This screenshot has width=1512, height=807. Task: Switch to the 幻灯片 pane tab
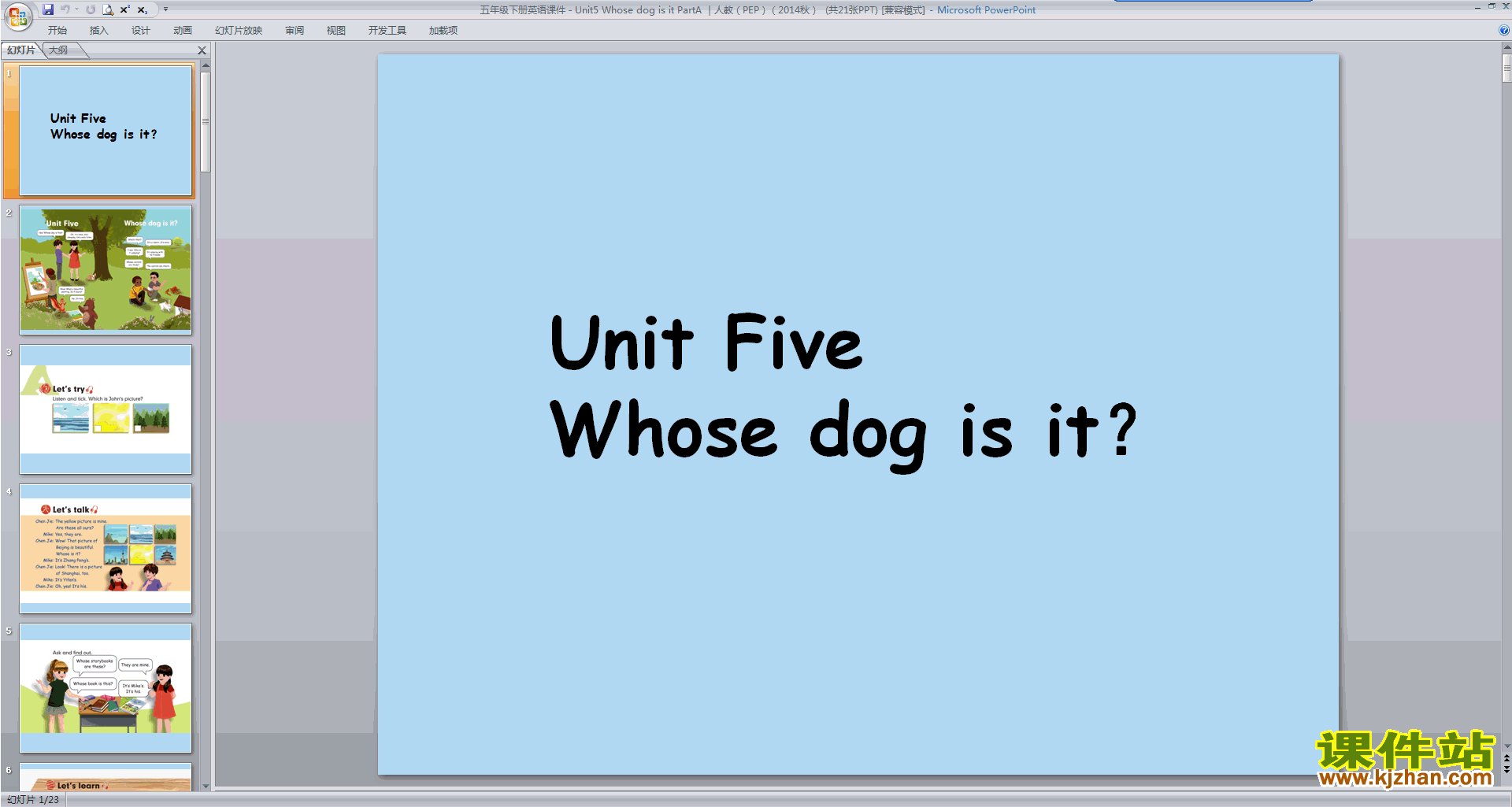(x=21, y=50)
